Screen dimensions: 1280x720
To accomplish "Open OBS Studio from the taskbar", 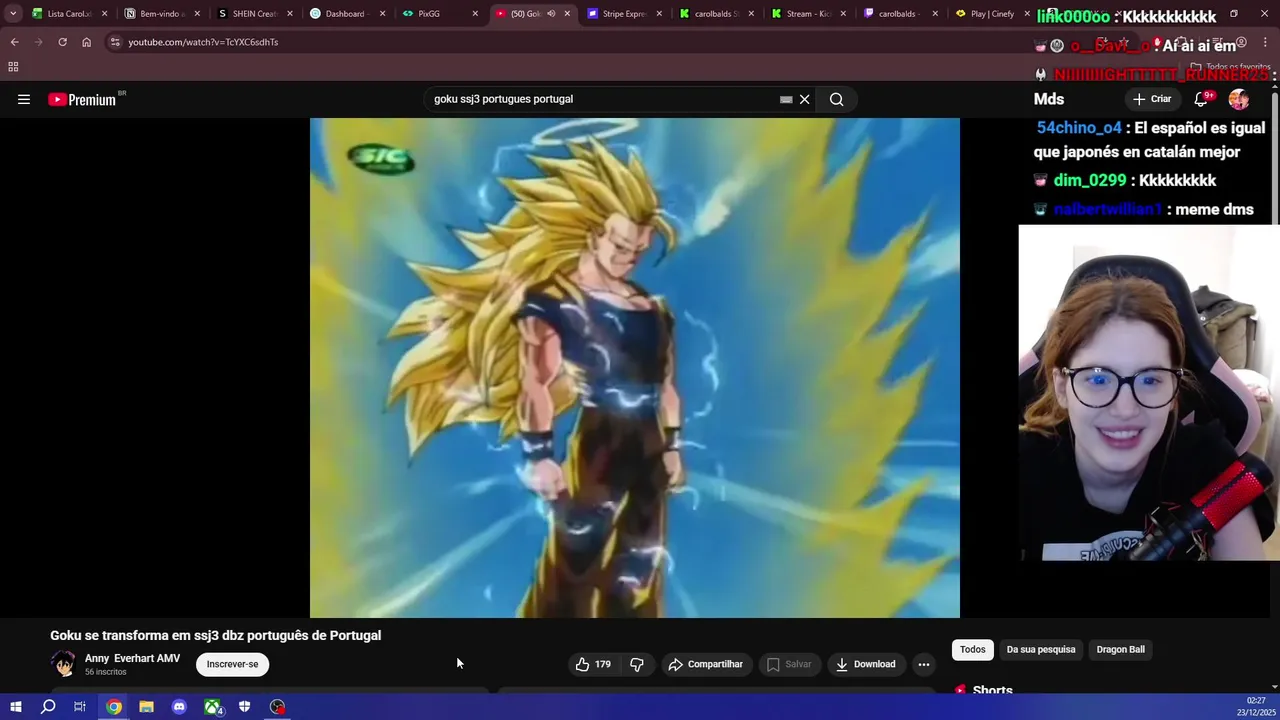I will click(x=277, y=707).
